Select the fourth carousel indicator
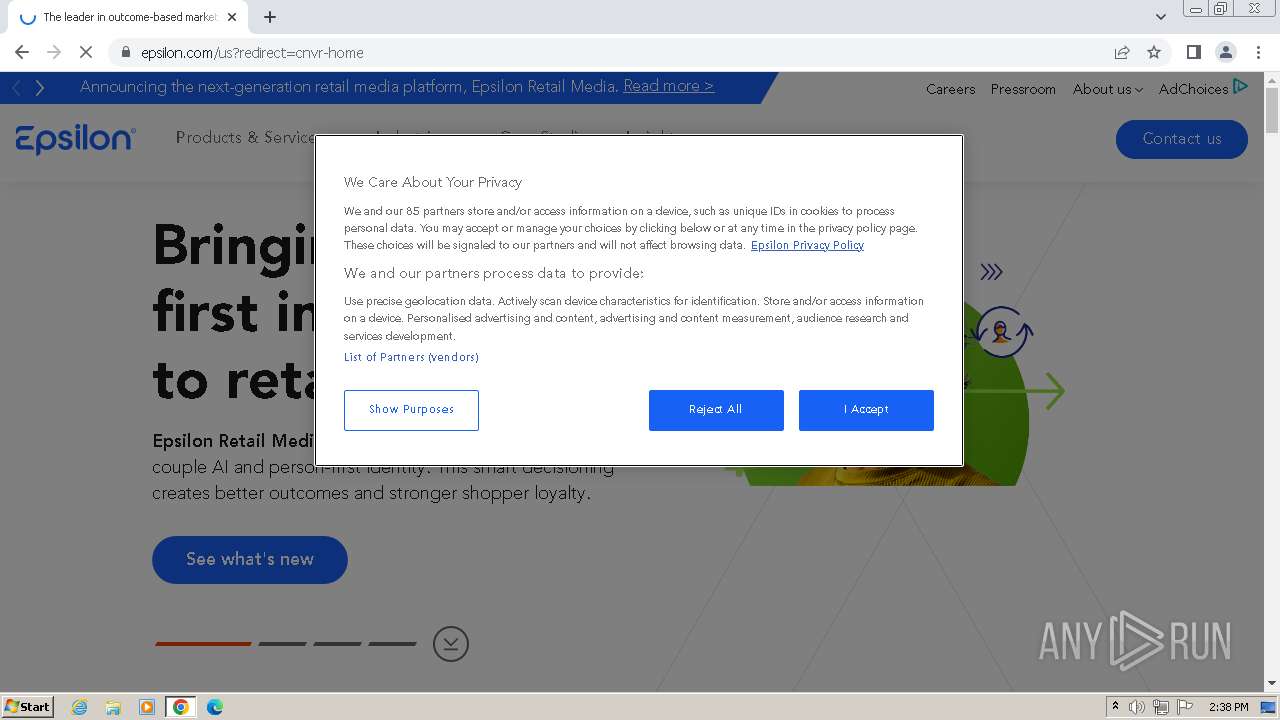This screenshot has height=720, width=1280. point(393,644)
